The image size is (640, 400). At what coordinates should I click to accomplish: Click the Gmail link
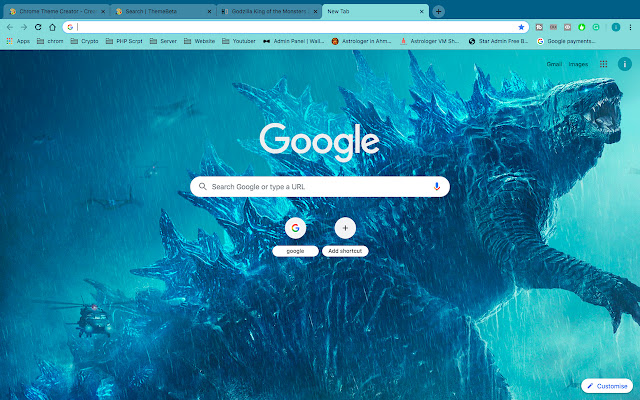coord(554,64)
